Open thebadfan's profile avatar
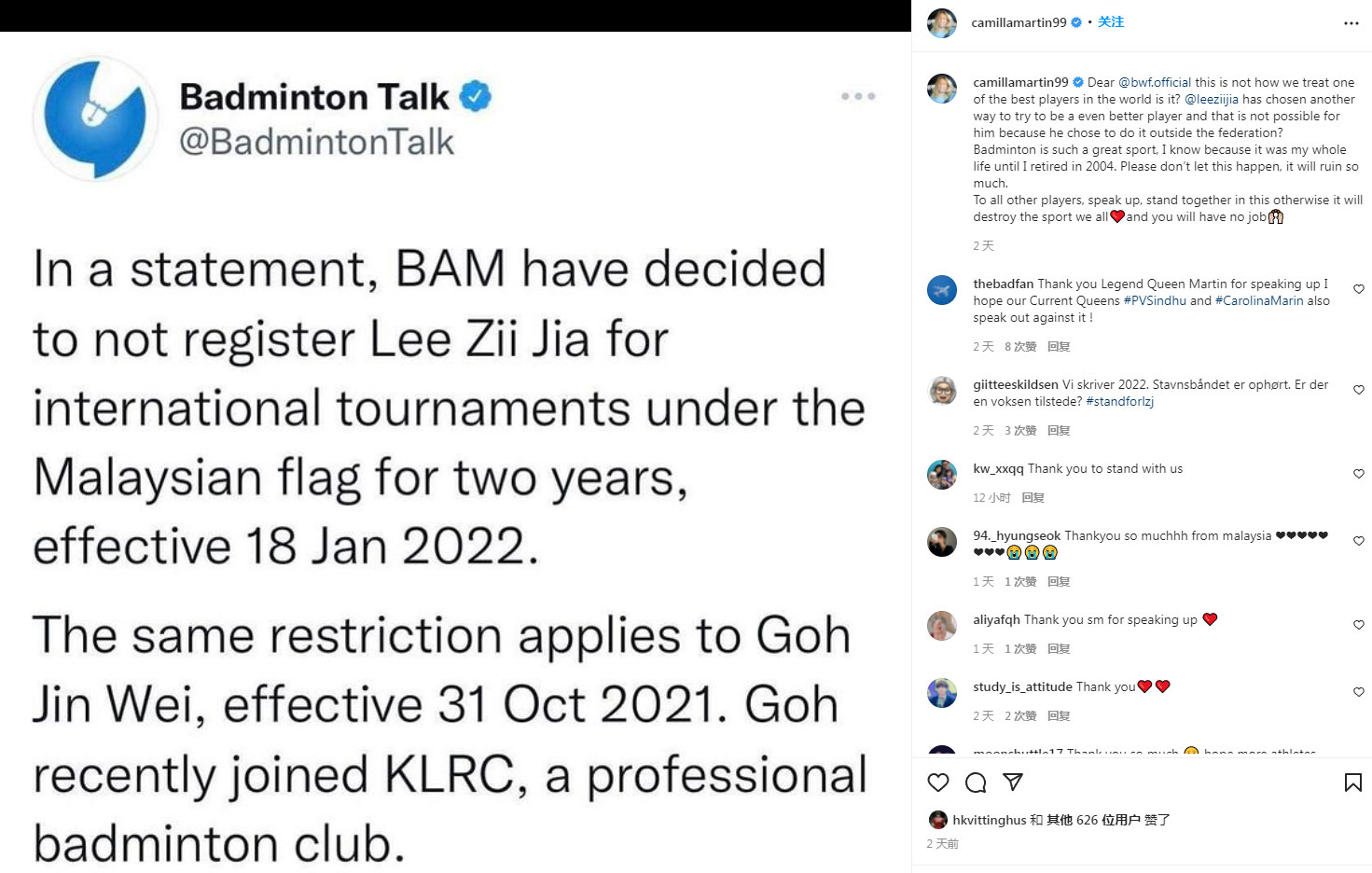 point(942,290)
